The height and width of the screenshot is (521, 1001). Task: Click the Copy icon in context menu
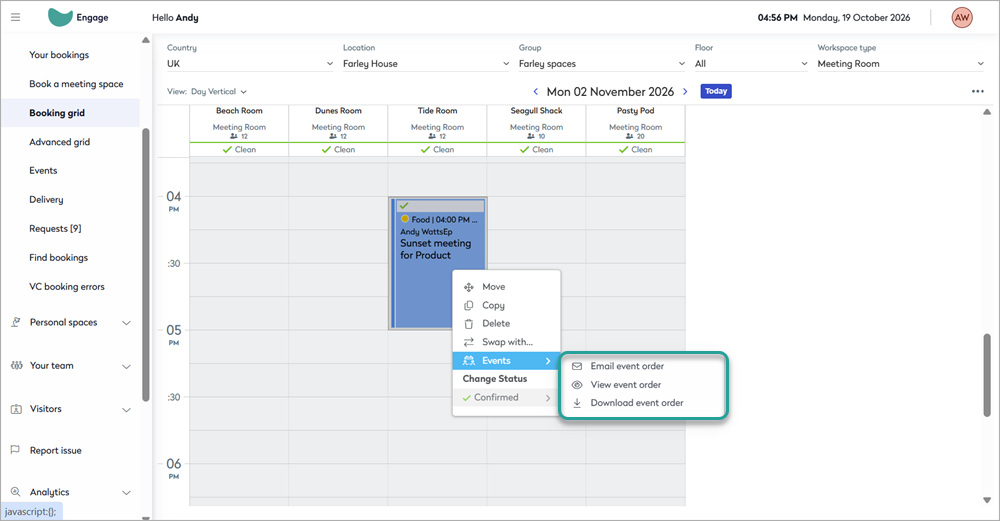click(469, 305)
